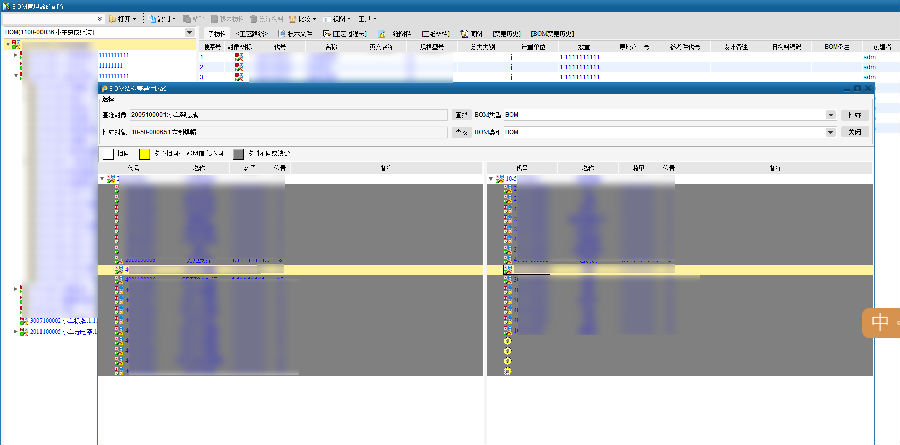Click the gray legend color swatch
This screenshot has height=445, width=900.
pyautogui.click(x=239, y=153)
